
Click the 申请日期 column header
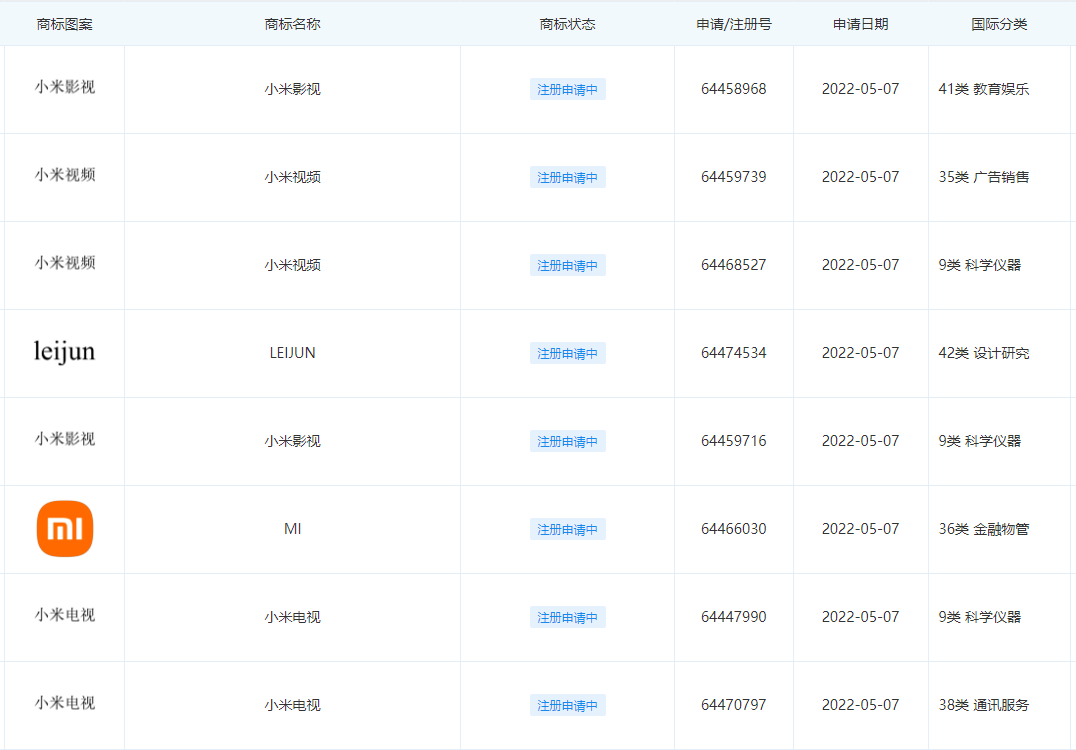point(861,24)
